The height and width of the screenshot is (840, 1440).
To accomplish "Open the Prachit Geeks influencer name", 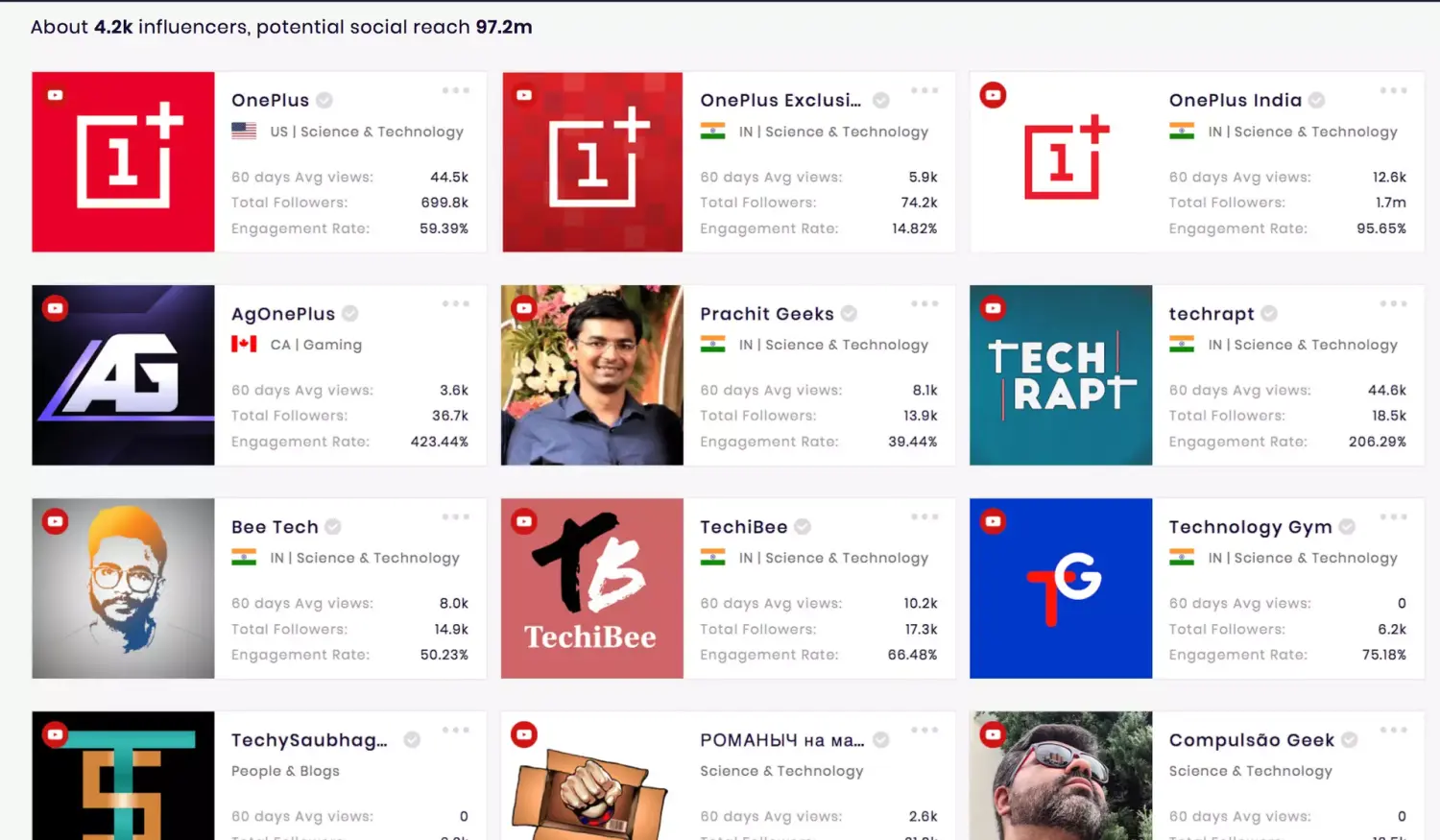I will 767,313.
